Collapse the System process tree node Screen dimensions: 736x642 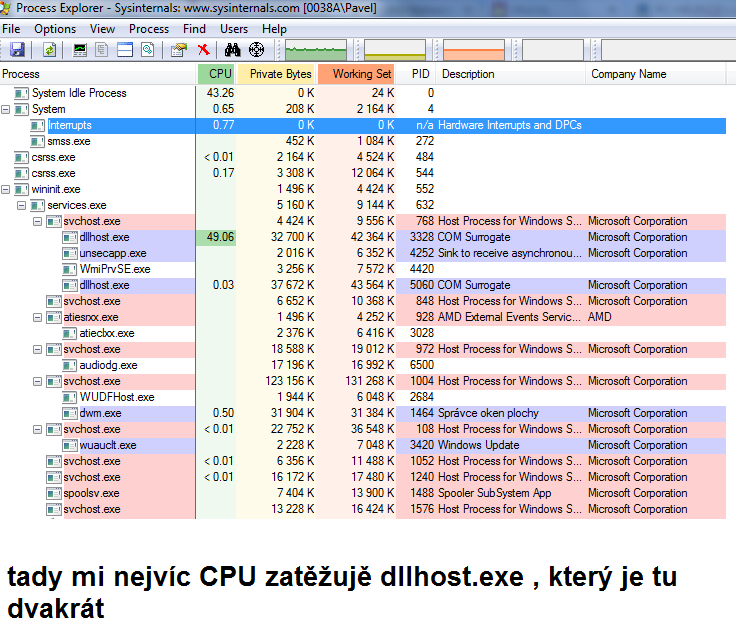pos(6,109)
